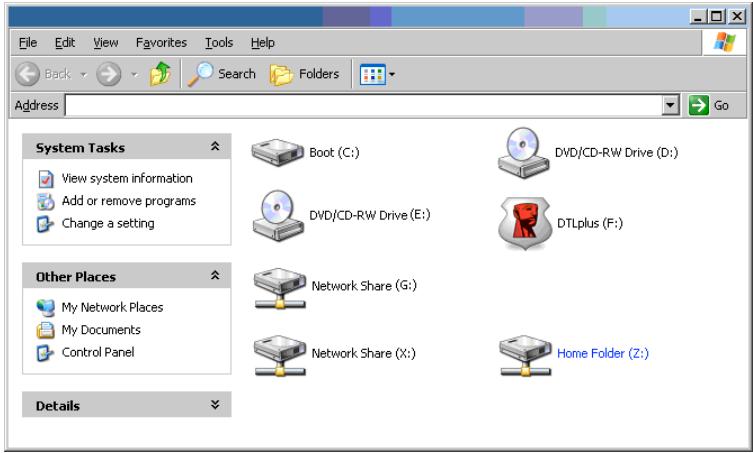753x453 pixels.
Task: Open the Address bar dropdown
Action: [x=670, y=105]
